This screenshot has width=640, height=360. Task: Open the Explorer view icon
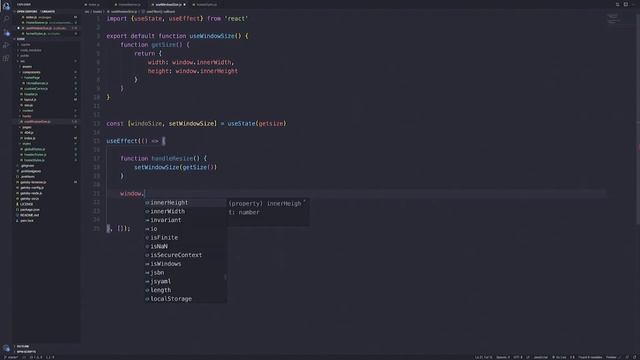pos(6,6)
